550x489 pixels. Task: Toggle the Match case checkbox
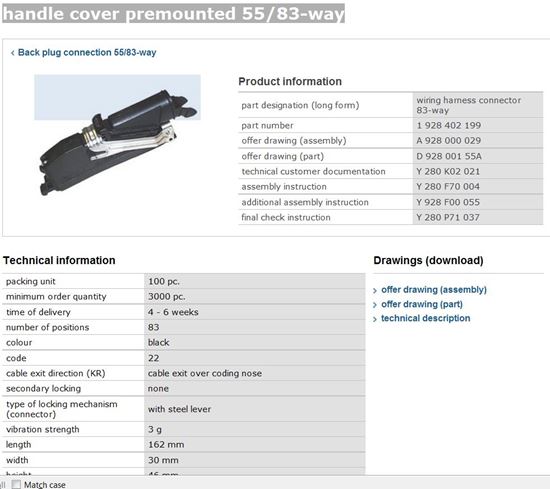[x=16, y=484]
